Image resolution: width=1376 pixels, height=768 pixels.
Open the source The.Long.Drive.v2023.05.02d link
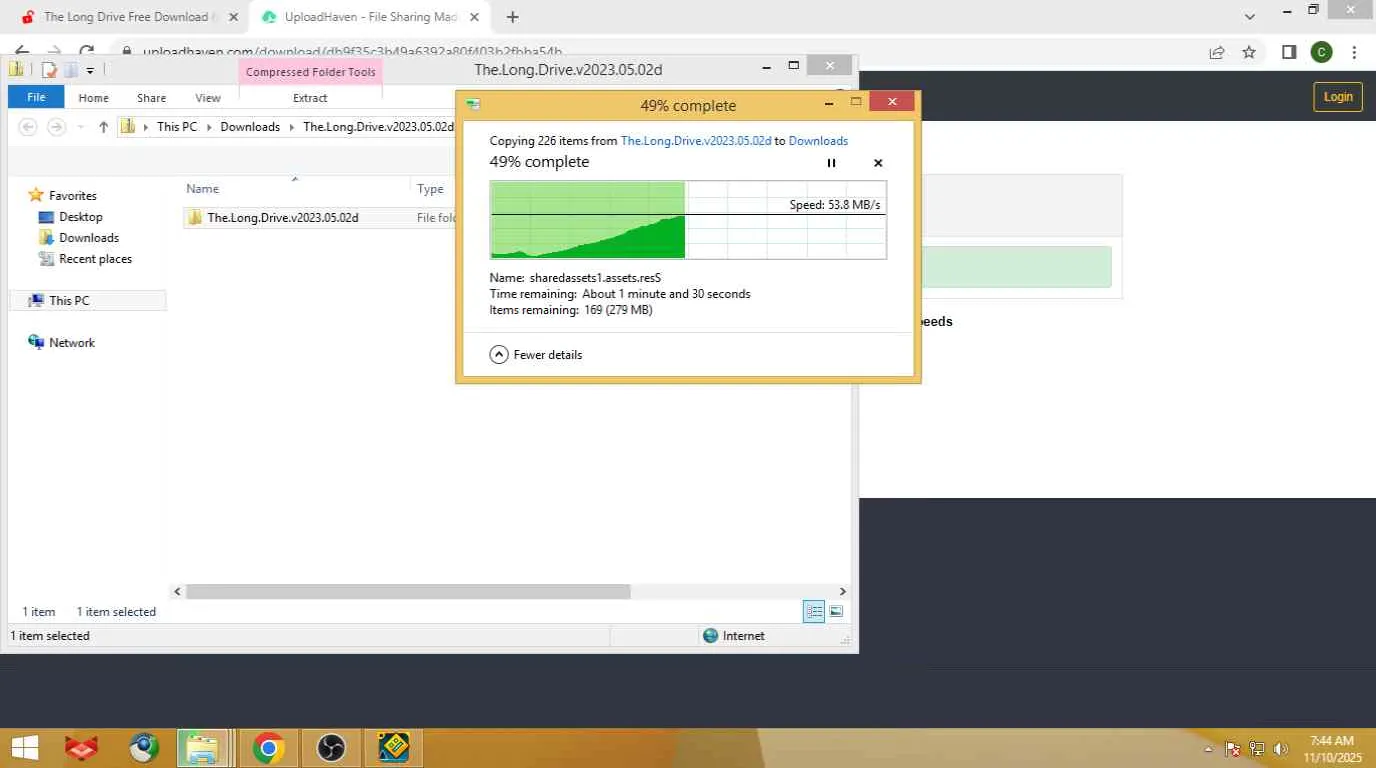[x=696, y=141]
